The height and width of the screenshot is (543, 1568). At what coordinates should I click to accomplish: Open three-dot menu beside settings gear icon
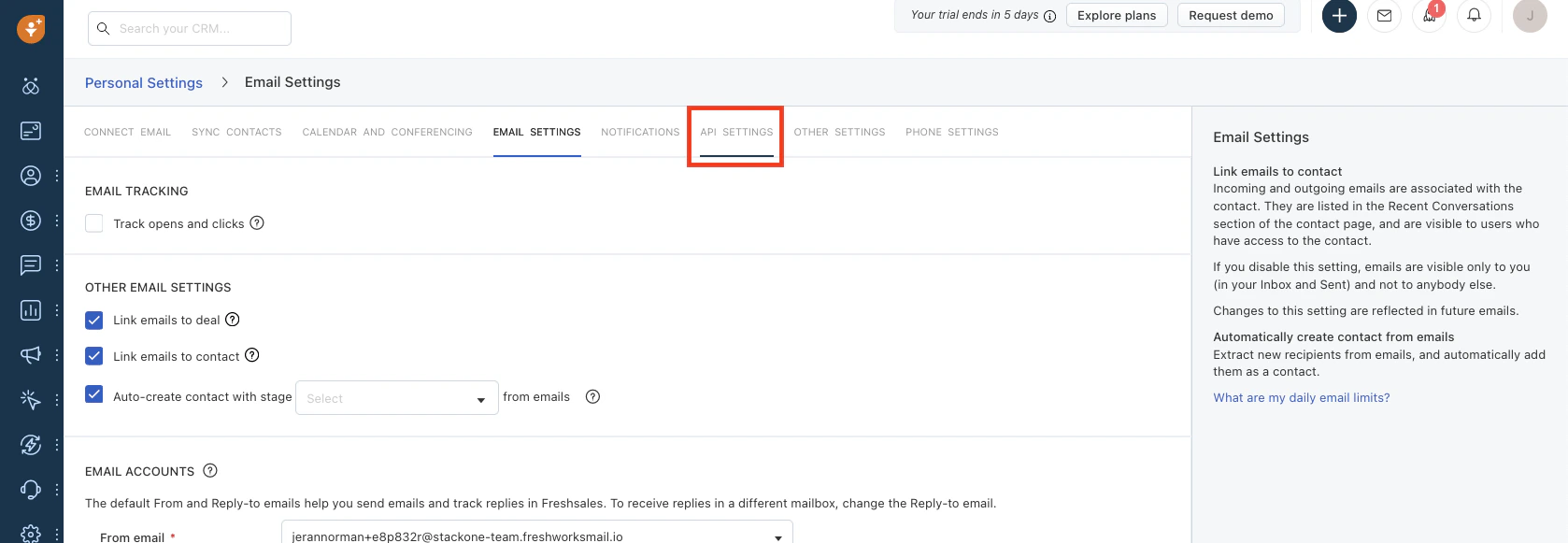click(57, 535)
